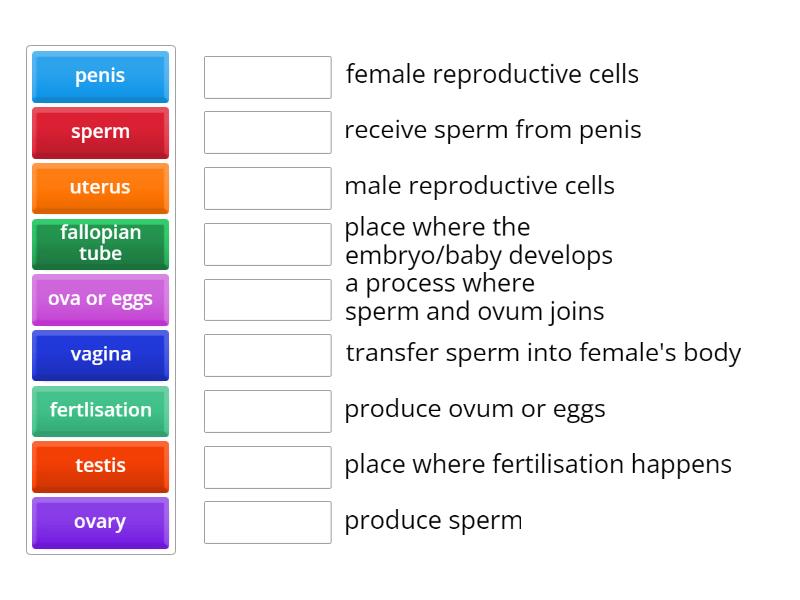
Task: Select the testis term tile
Action: click(100, 467)
